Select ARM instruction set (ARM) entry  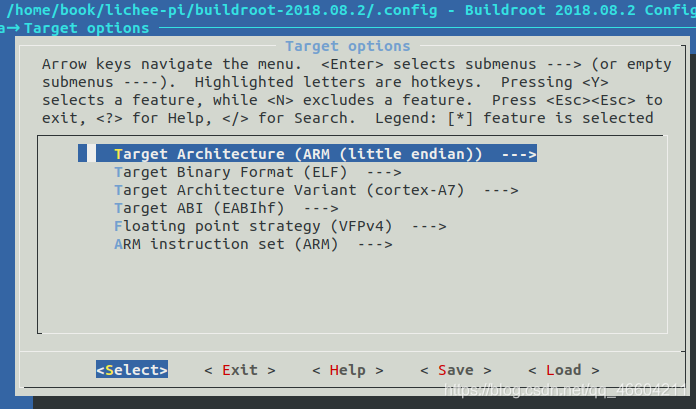point(253,244)
